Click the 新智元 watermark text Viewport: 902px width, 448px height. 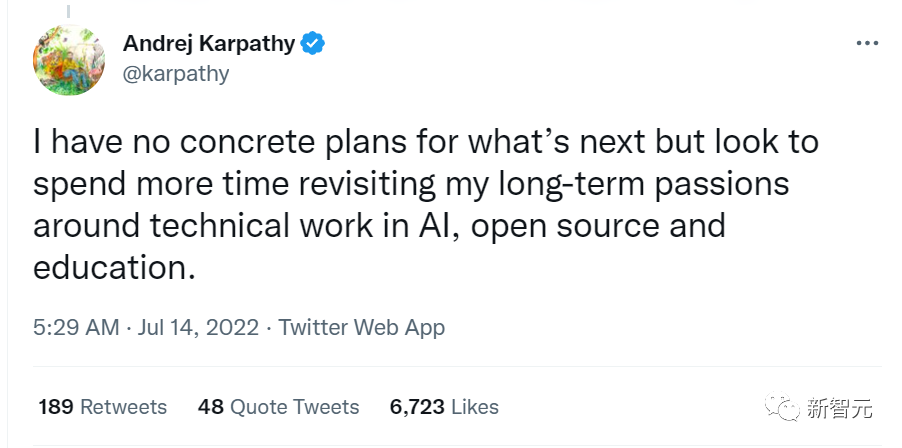pos(840,408)
